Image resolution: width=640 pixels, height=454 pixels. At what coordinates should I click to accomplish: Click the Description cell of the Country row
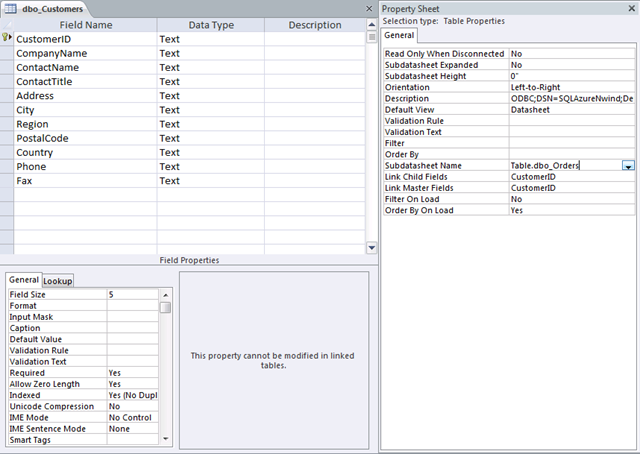tap(315, 152)
